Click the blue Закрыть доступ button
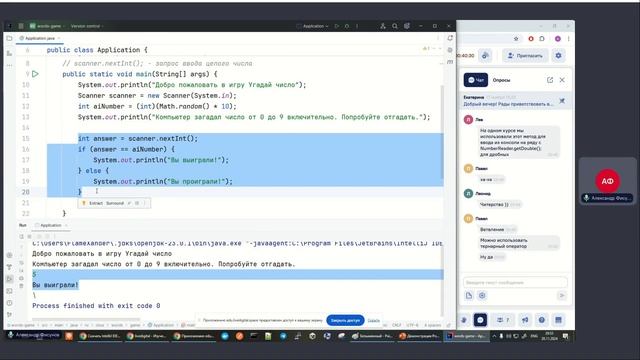The width and height of the screenshot is (640, 360). (345, 320)
